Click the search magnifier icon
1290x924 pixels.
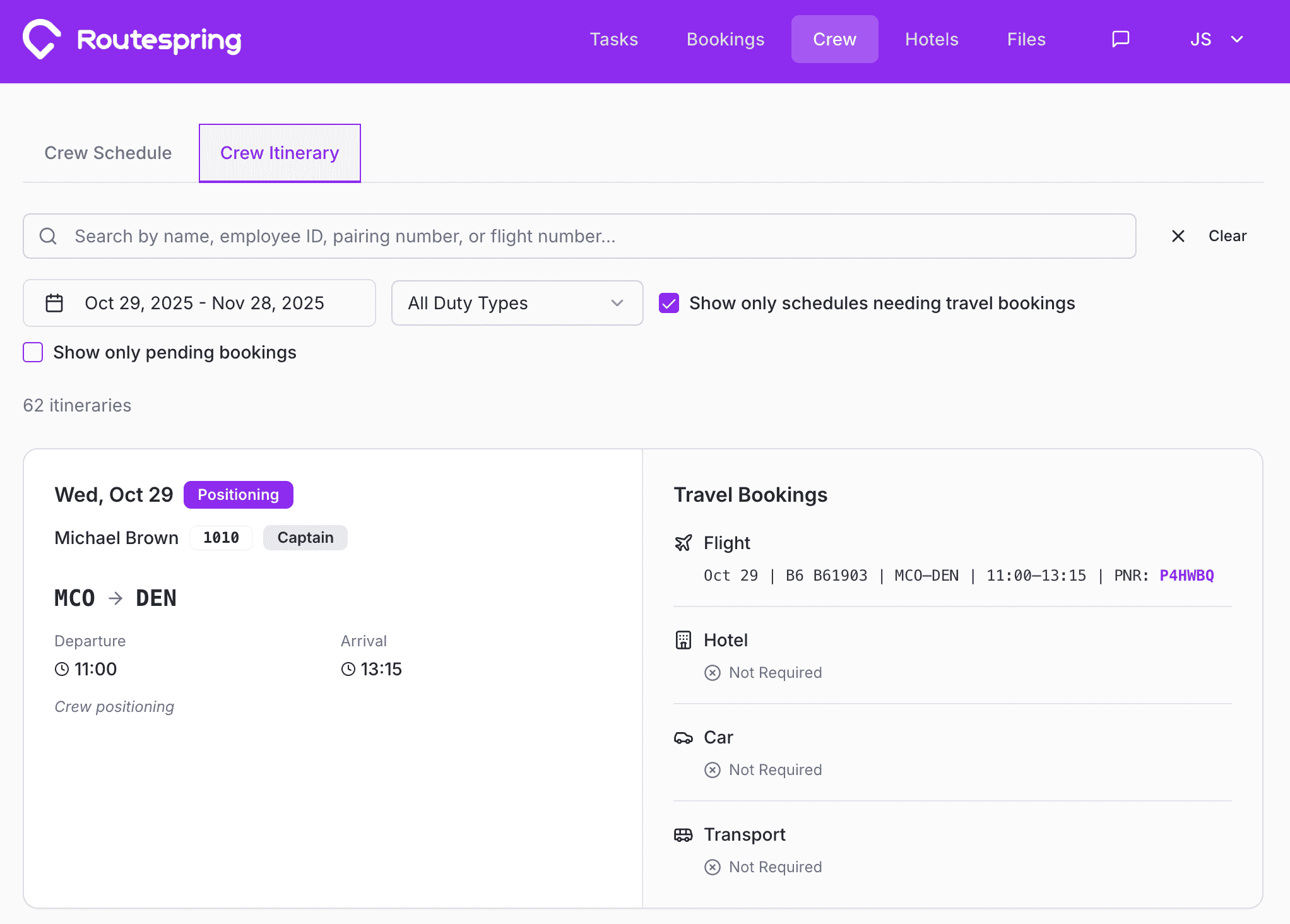[48, 235]
